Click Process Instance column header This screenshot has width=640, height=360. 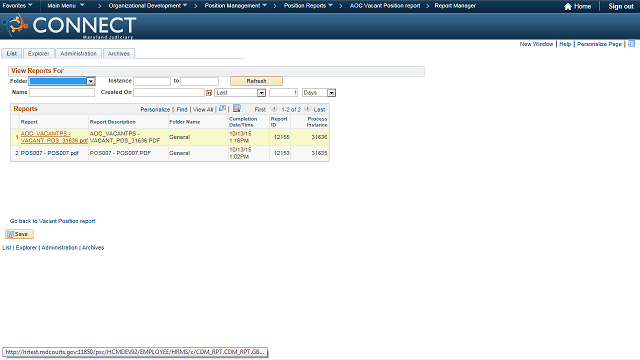pyautogui.click(x=317, y=122)
